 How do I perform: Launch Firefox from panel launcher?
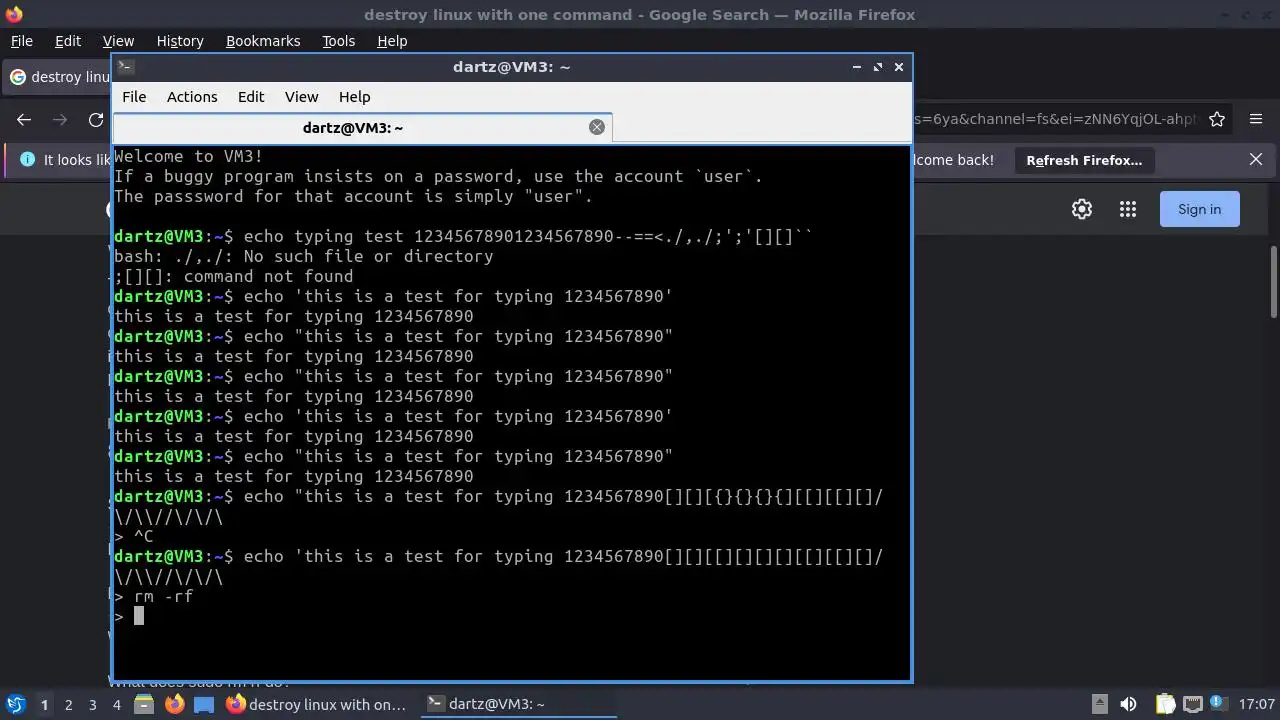coord(174,704)
